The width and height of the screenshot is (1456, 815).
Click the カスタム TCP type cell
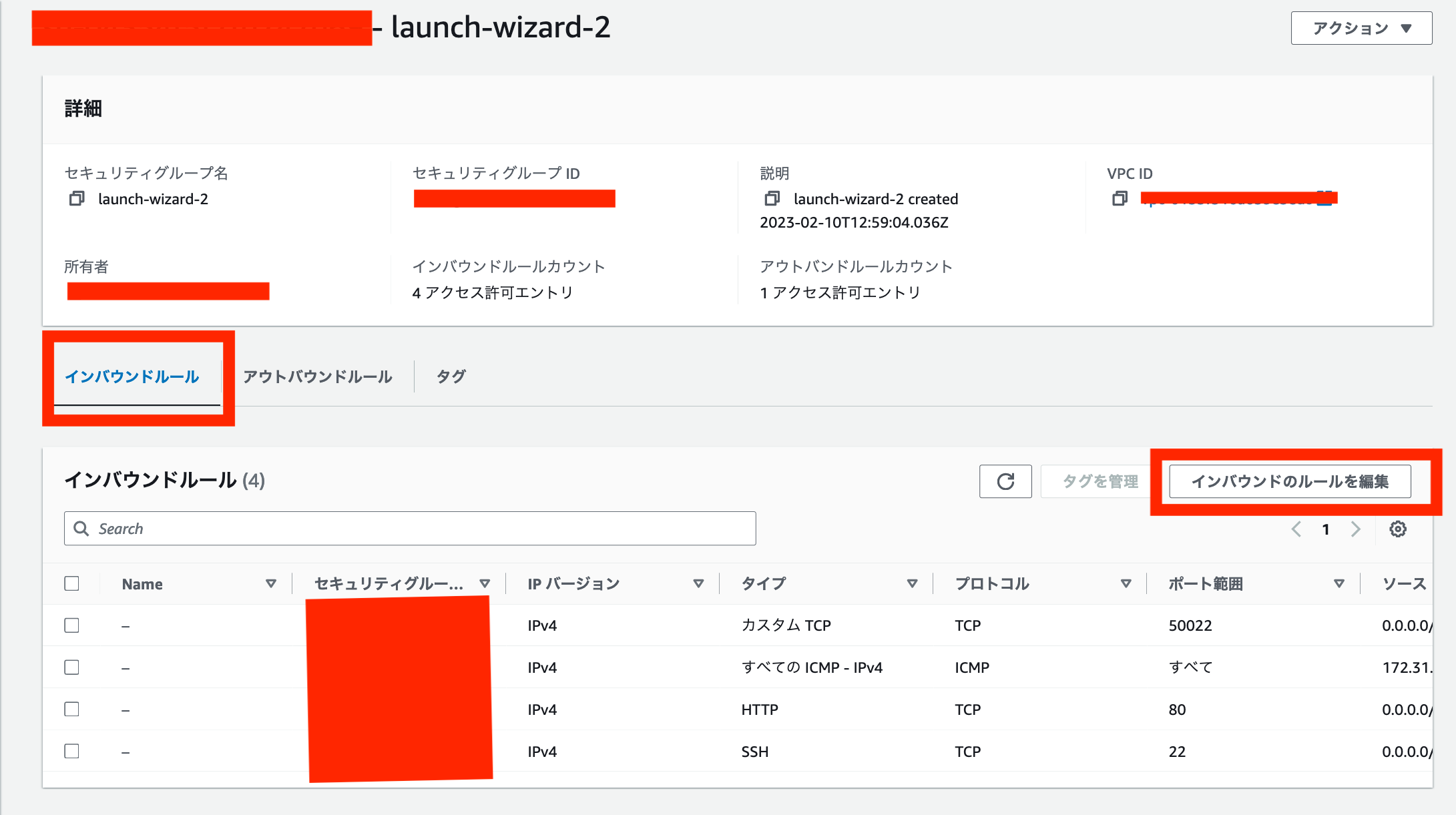click(x=786, y=625)
